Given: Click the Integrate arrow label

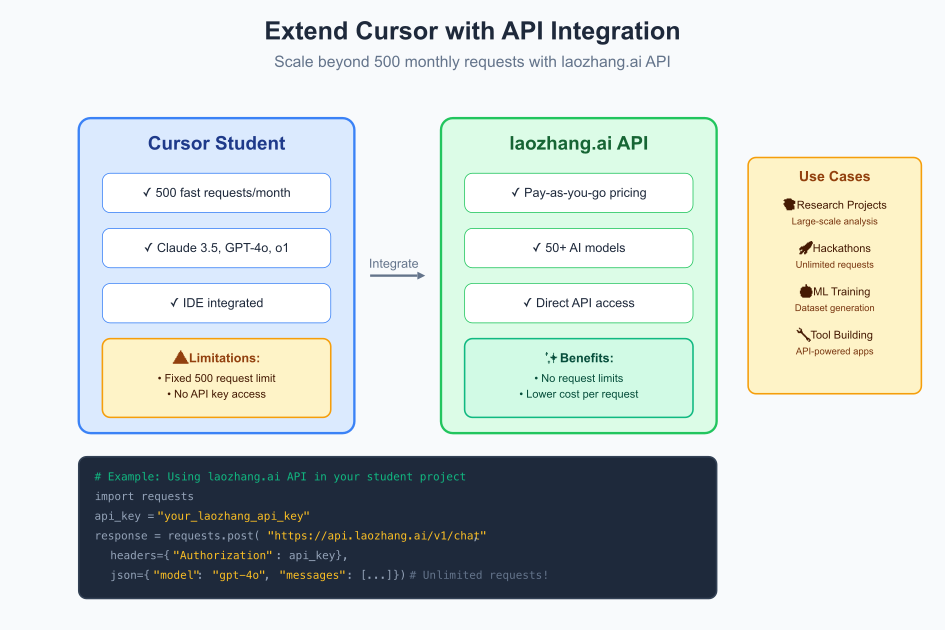Looking at the screenshot, I should [394, 263].
